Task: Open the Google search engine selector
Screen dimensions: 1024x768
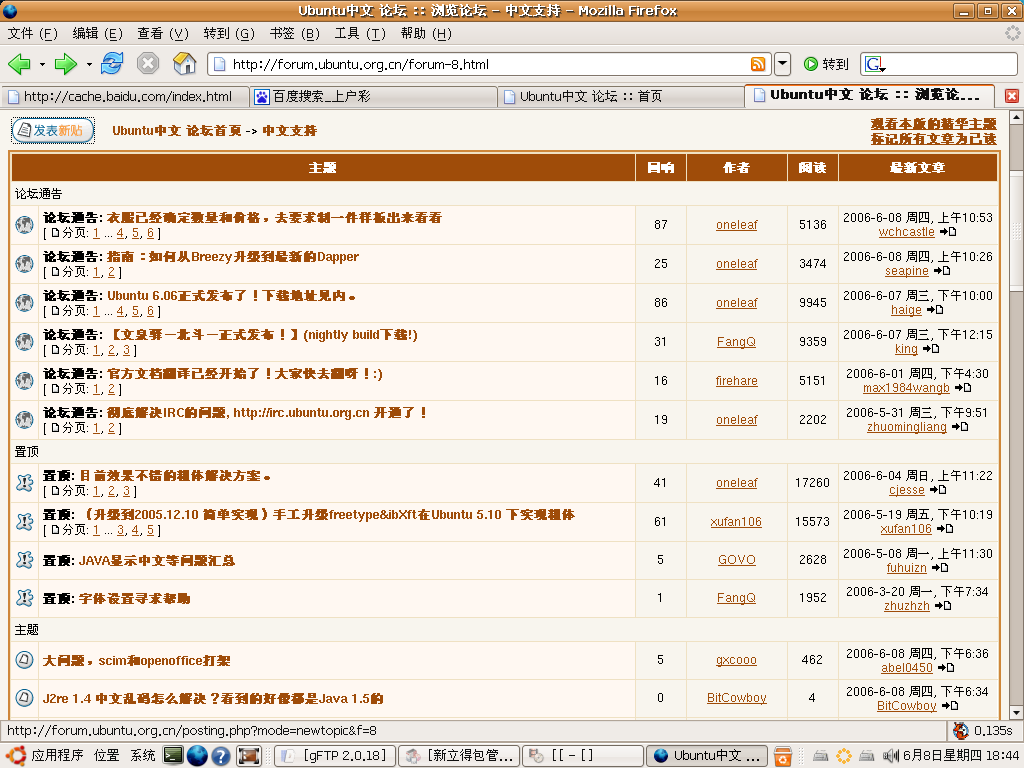Action: click(x=875, y=64)
